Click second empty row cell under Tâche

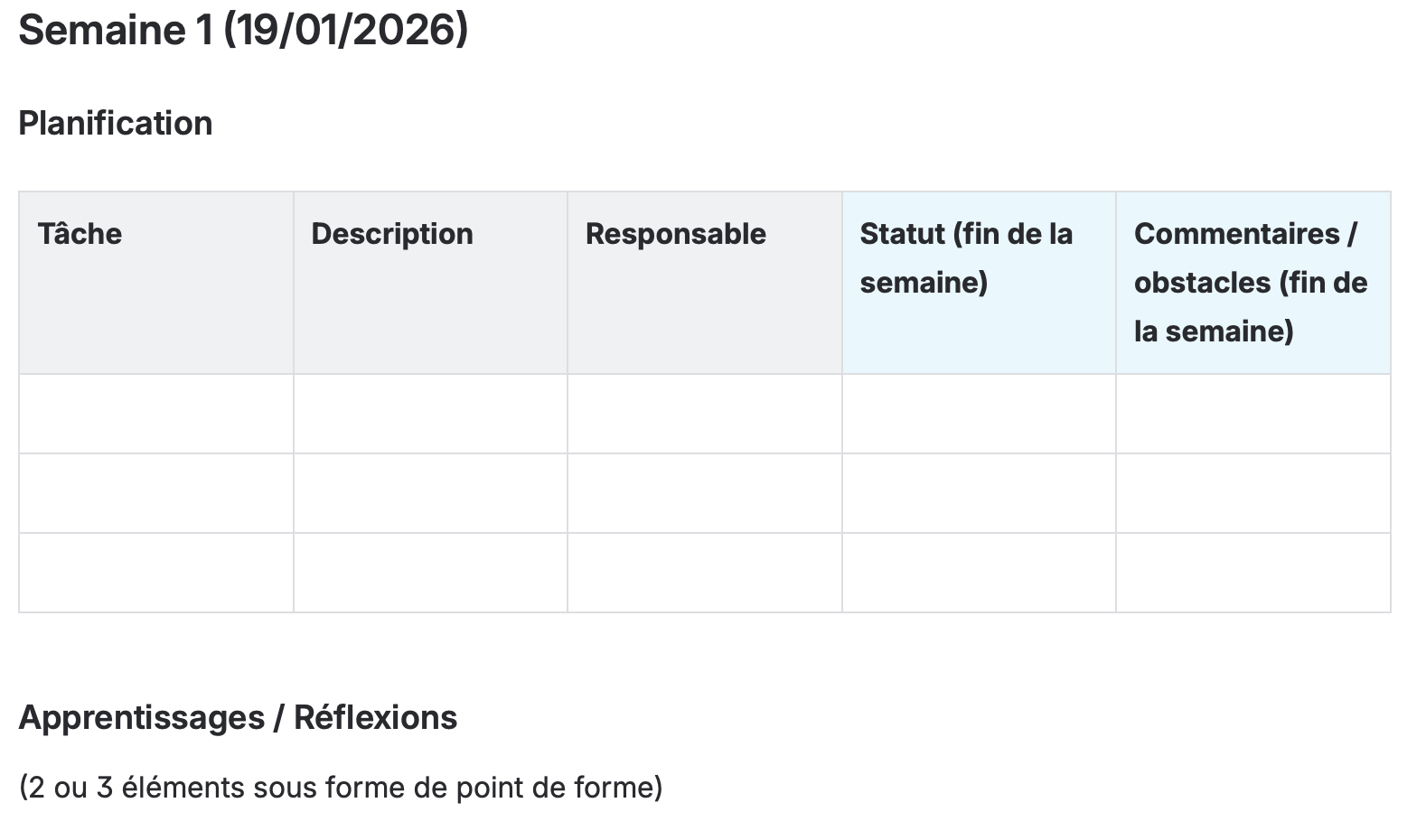click(x=156, y=493)
